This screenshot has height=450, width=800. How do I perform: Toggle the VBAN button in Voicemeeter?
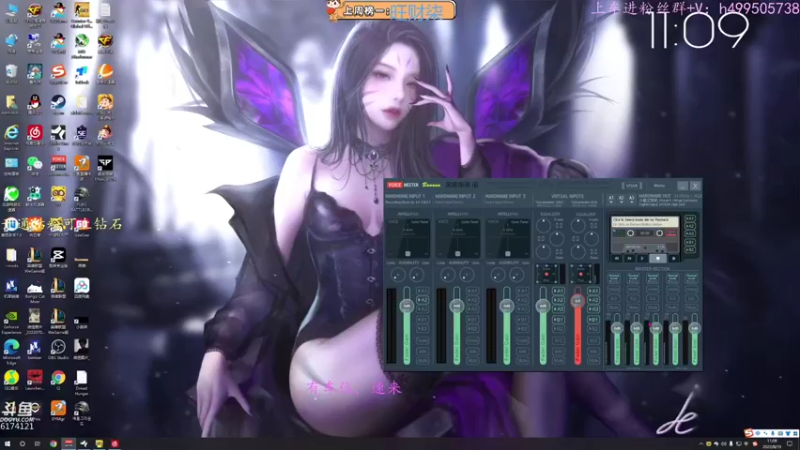[x=632, y=186]
